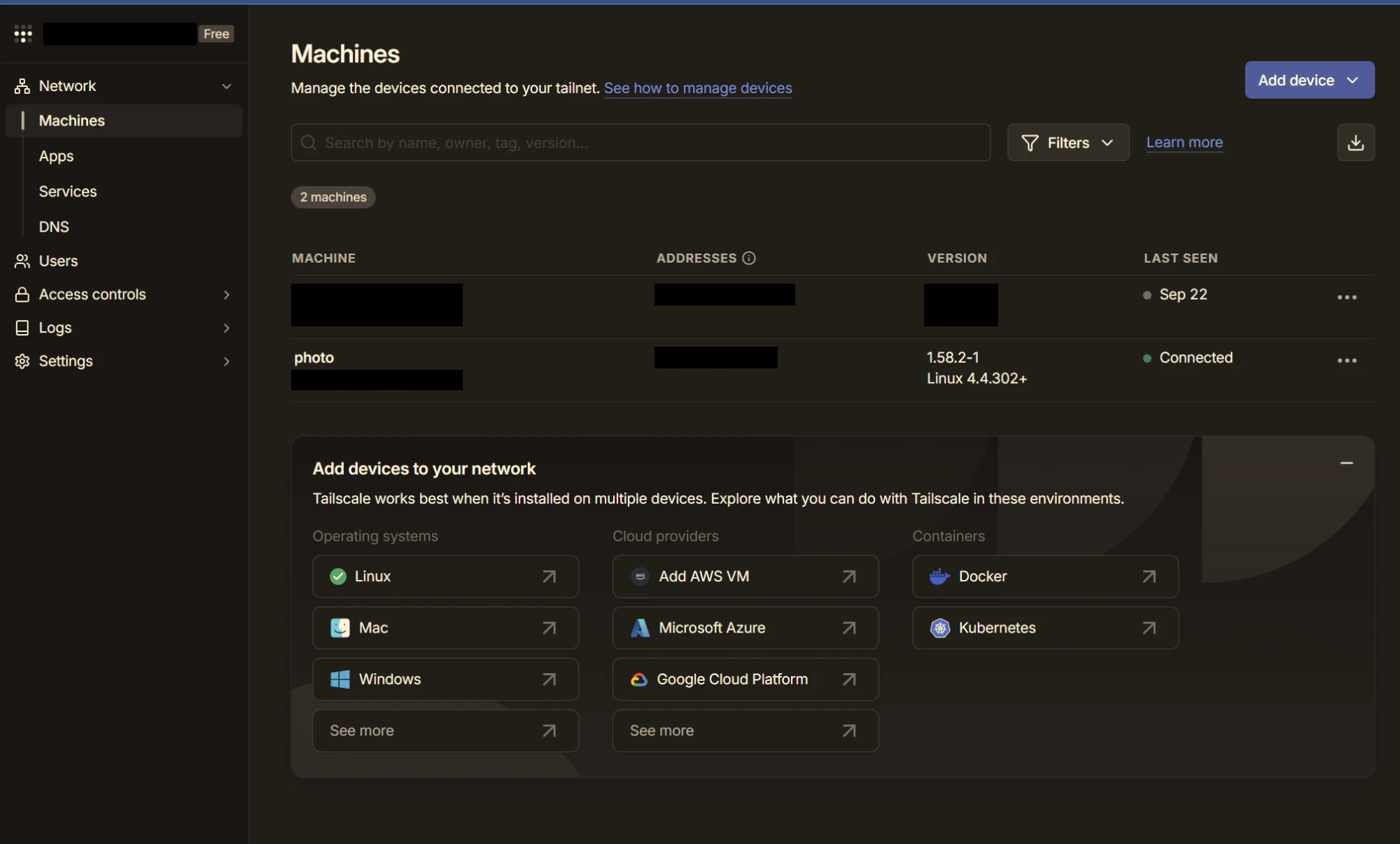Viewport: 1400px width, 844px height.
Task: Click the 2 machines count badge
Action: [x=333, y=198]
